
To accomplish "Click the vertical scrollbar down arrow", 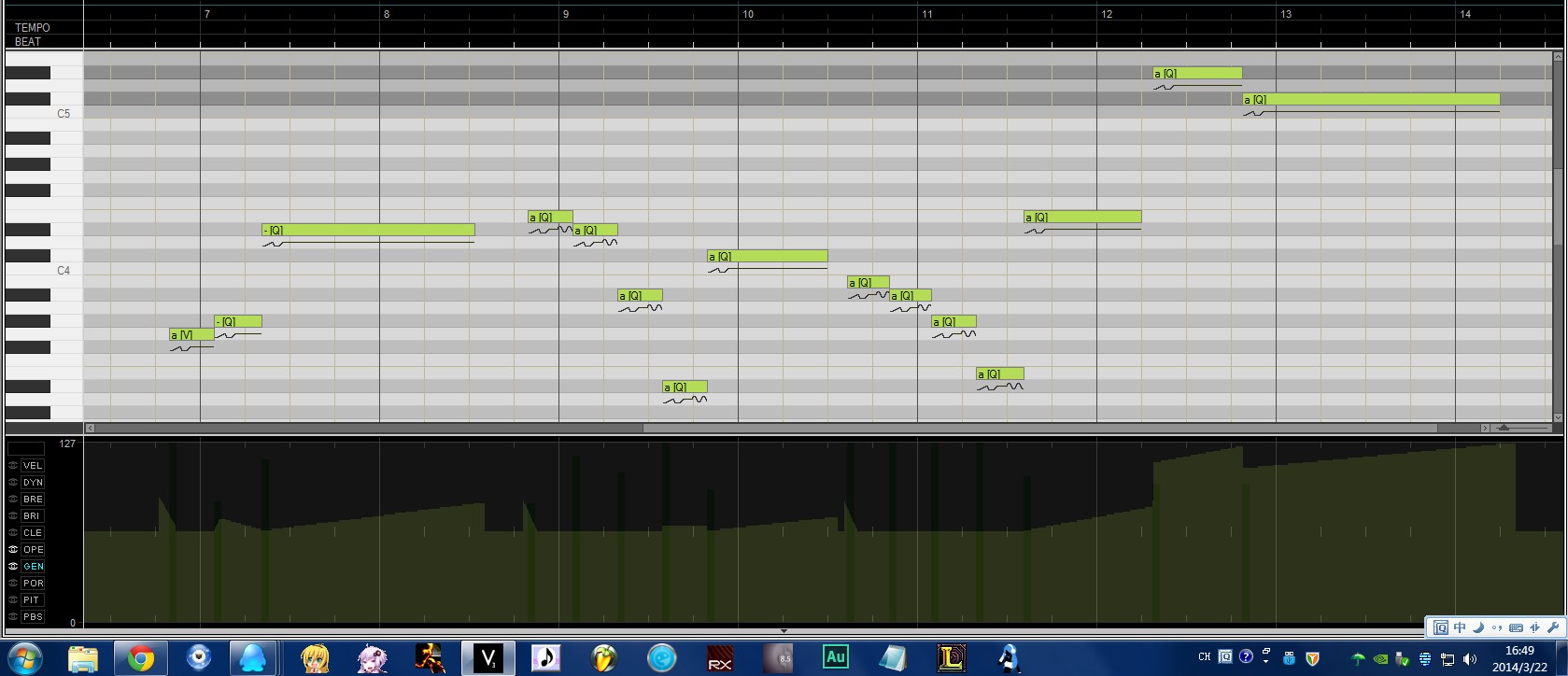I will [x=1558, y=417].
